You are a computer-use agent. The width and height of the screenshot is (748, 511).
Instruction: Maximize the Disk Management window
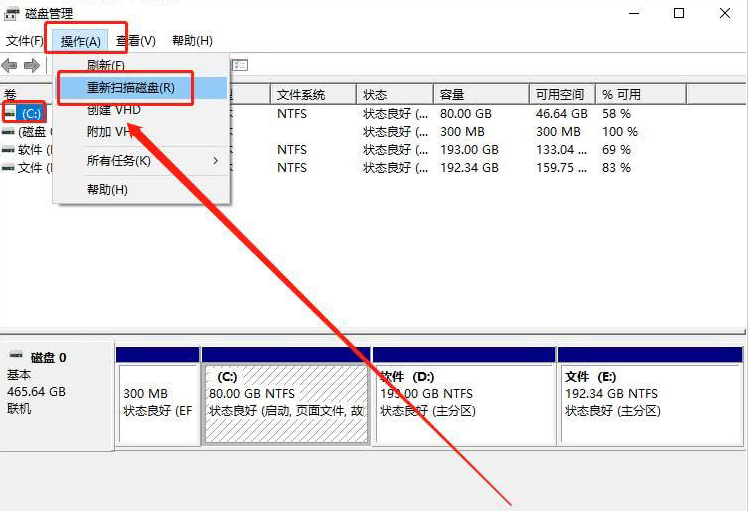(679, 13)
